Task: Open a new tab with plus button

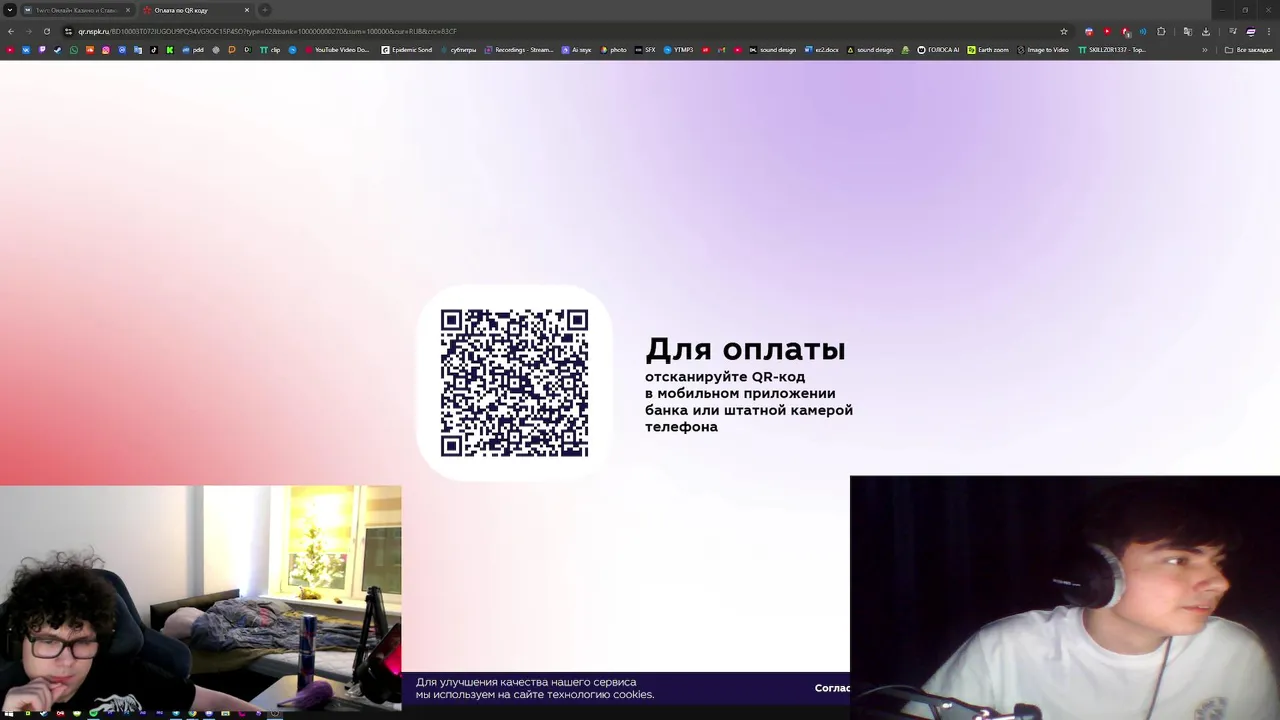Action: (265, 10)
